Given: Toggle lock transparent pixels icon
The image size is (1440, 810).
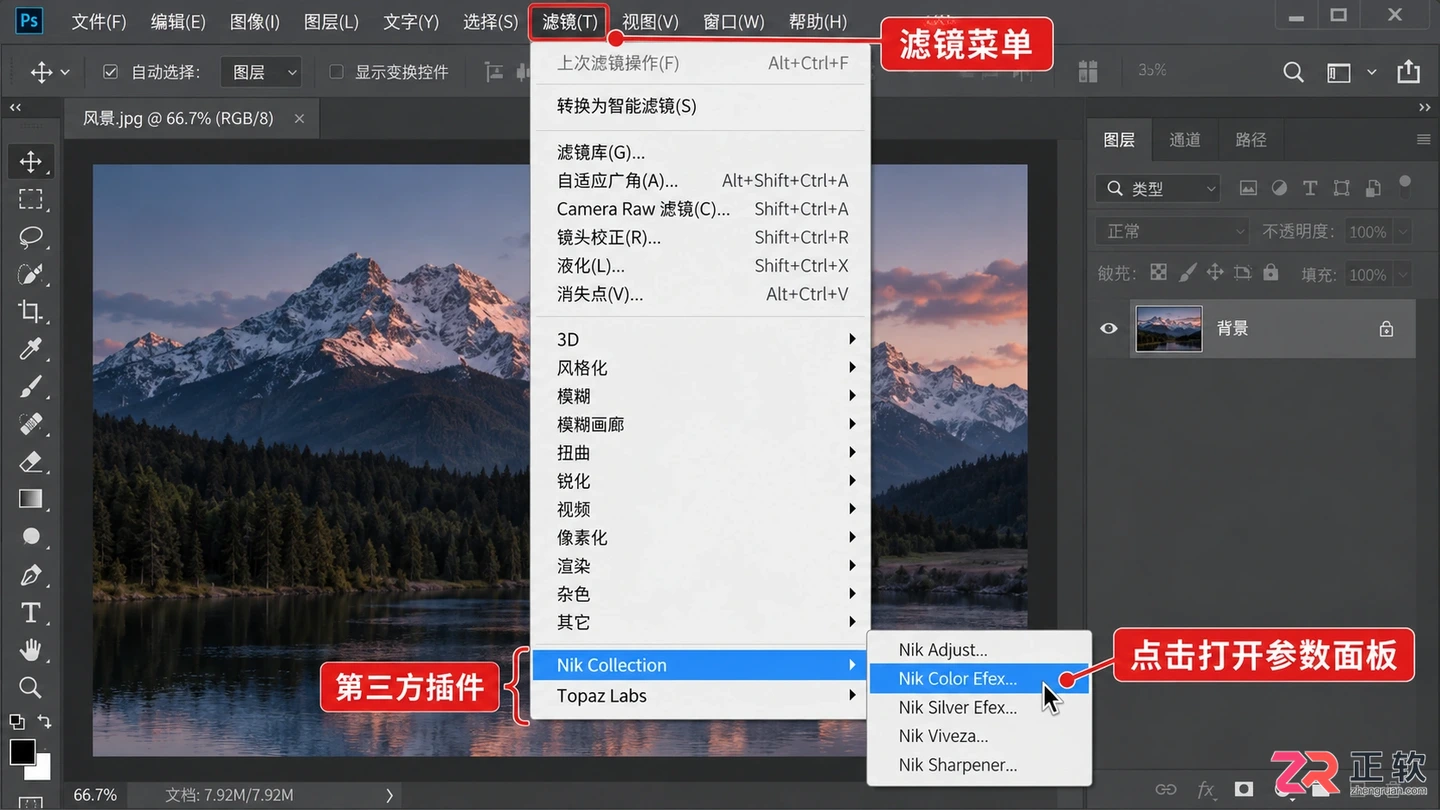Looking at the screenshot, I should [x=1158, y=272].
